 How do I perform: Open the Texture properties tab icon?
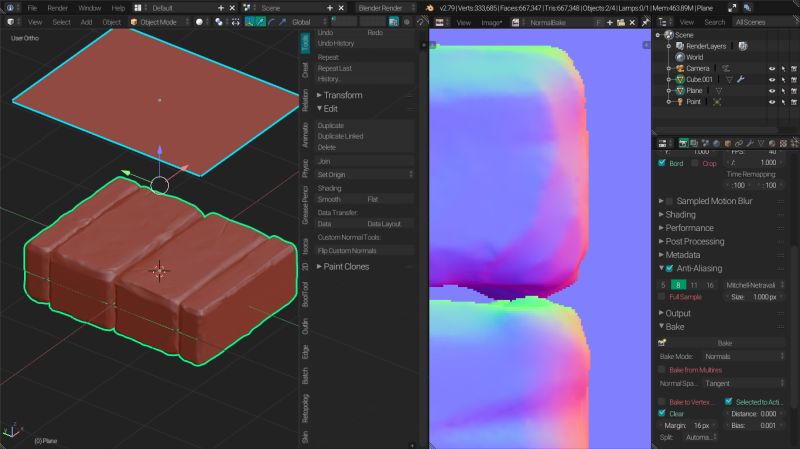[x=784, y=143]
